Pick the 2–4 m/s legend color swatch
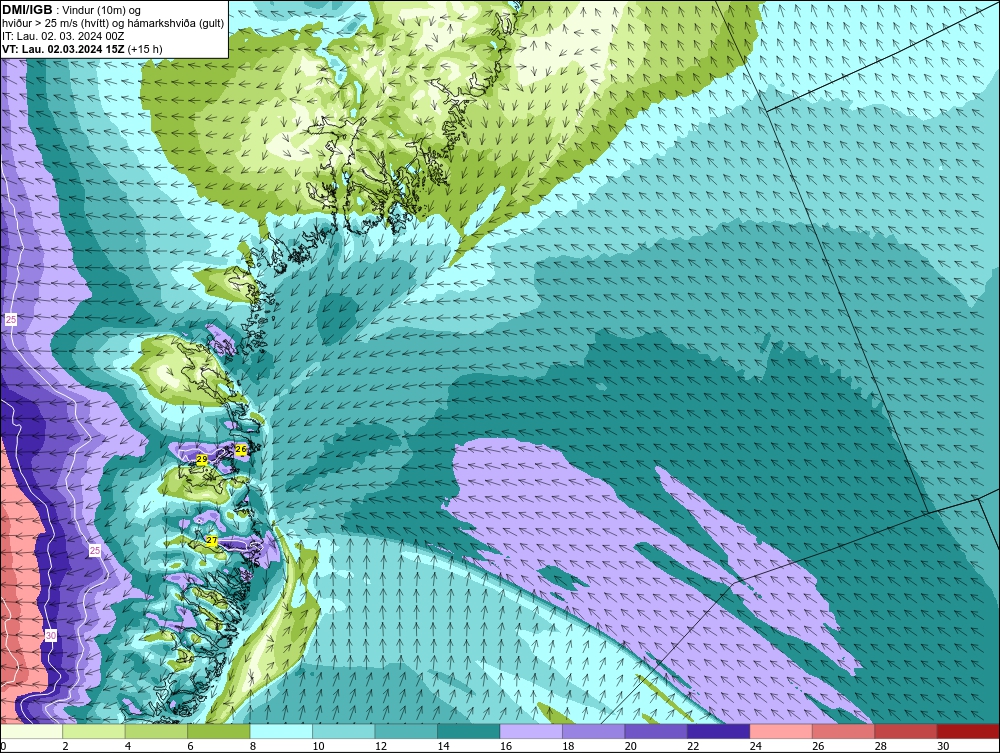The image size is (1000, 753). (x=94, y=731)
